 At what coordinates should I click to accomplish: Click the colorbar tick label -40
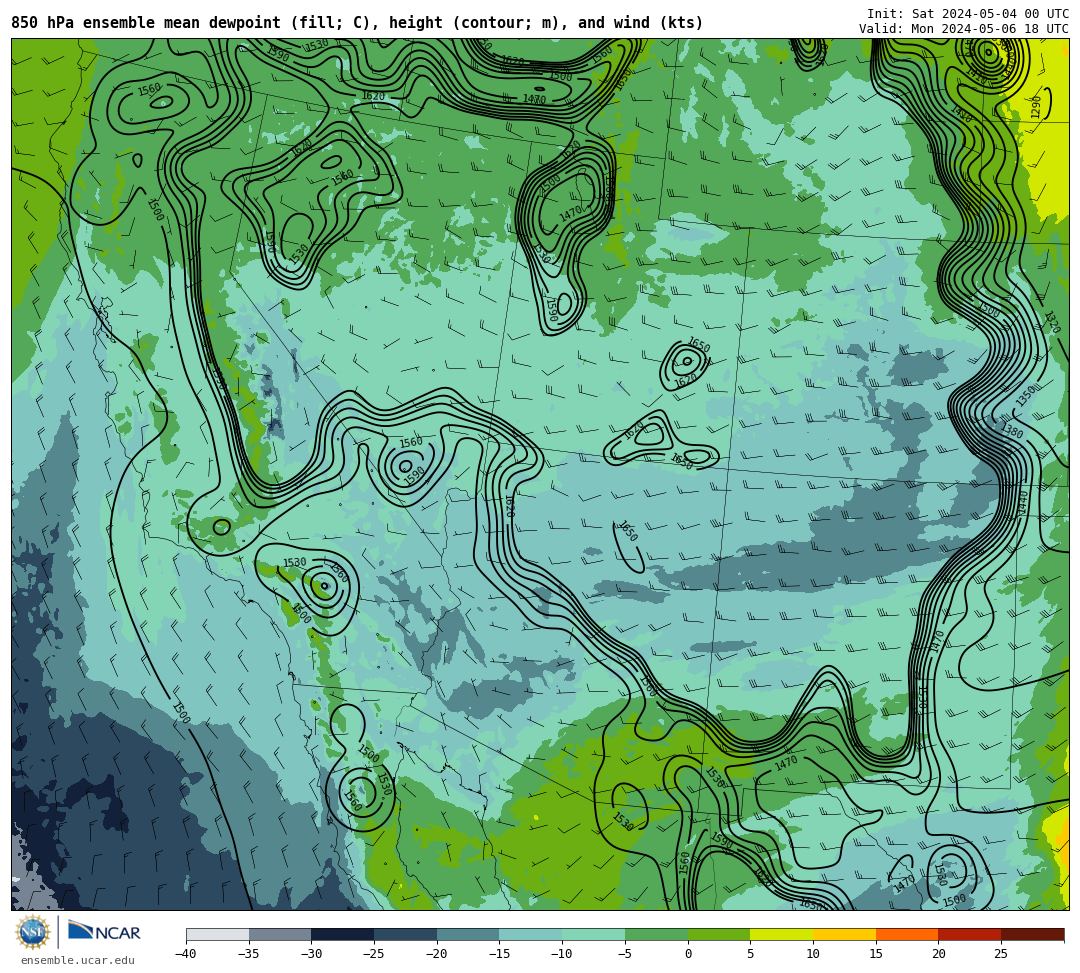point(185,954)
